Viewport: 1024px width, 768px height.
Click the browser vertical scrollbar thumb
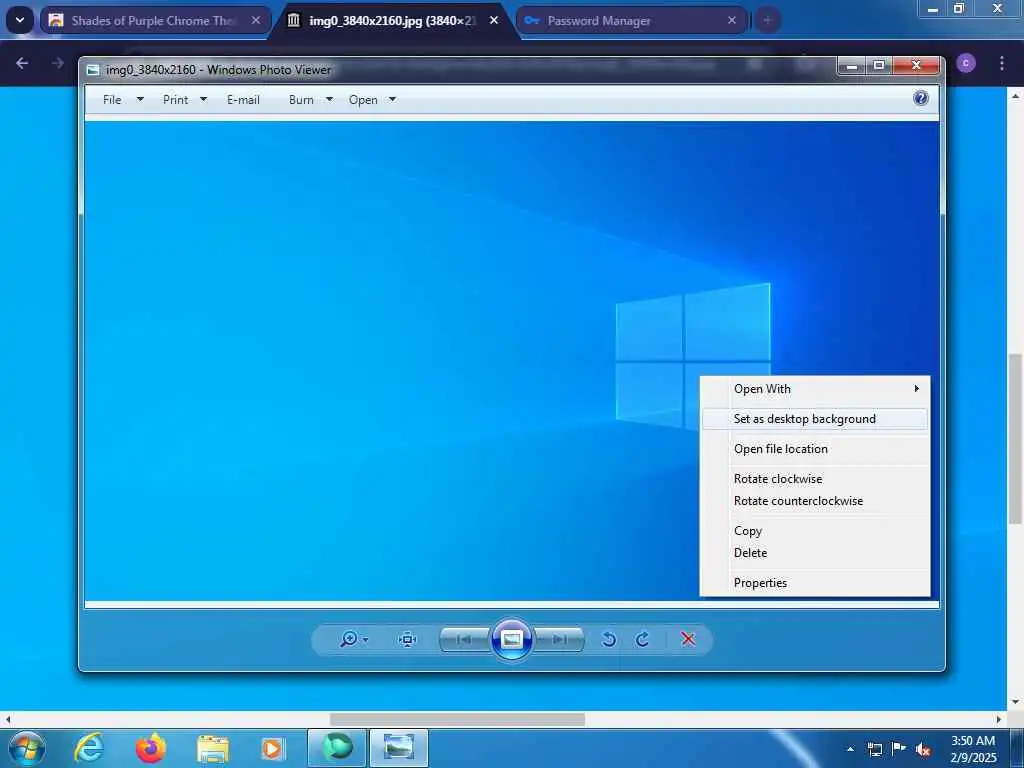pyautogui.click(x=1015, y=438)
